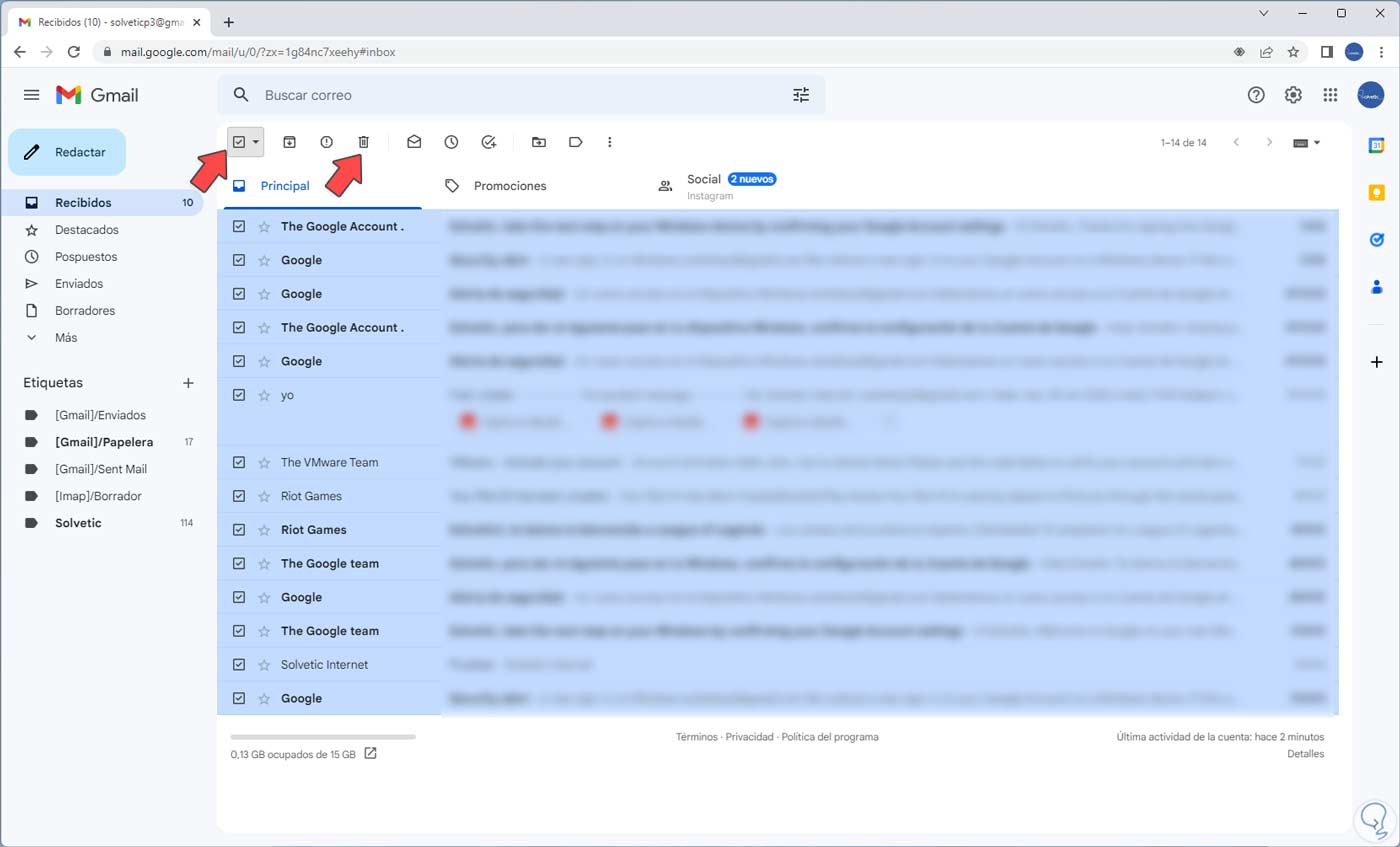1400x847 pixels.
Task: Go to older emails arrow
Action: pos(1269,142)
